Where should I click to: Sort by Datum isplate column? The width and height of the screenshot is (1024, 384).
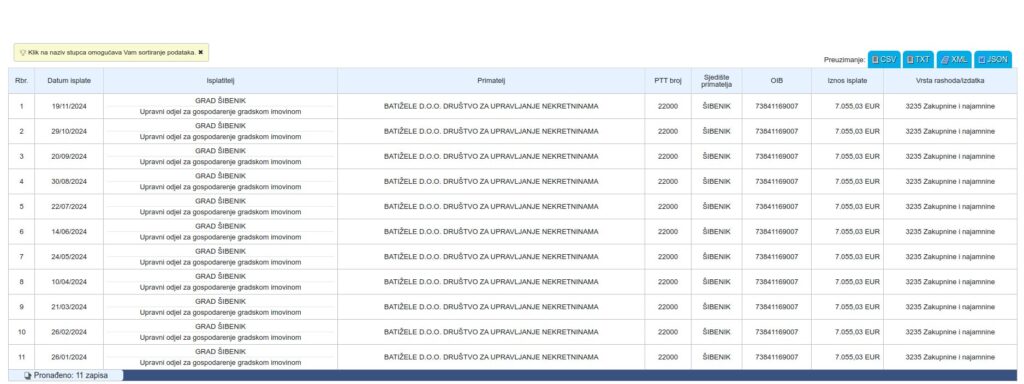[x=69, y=81]
